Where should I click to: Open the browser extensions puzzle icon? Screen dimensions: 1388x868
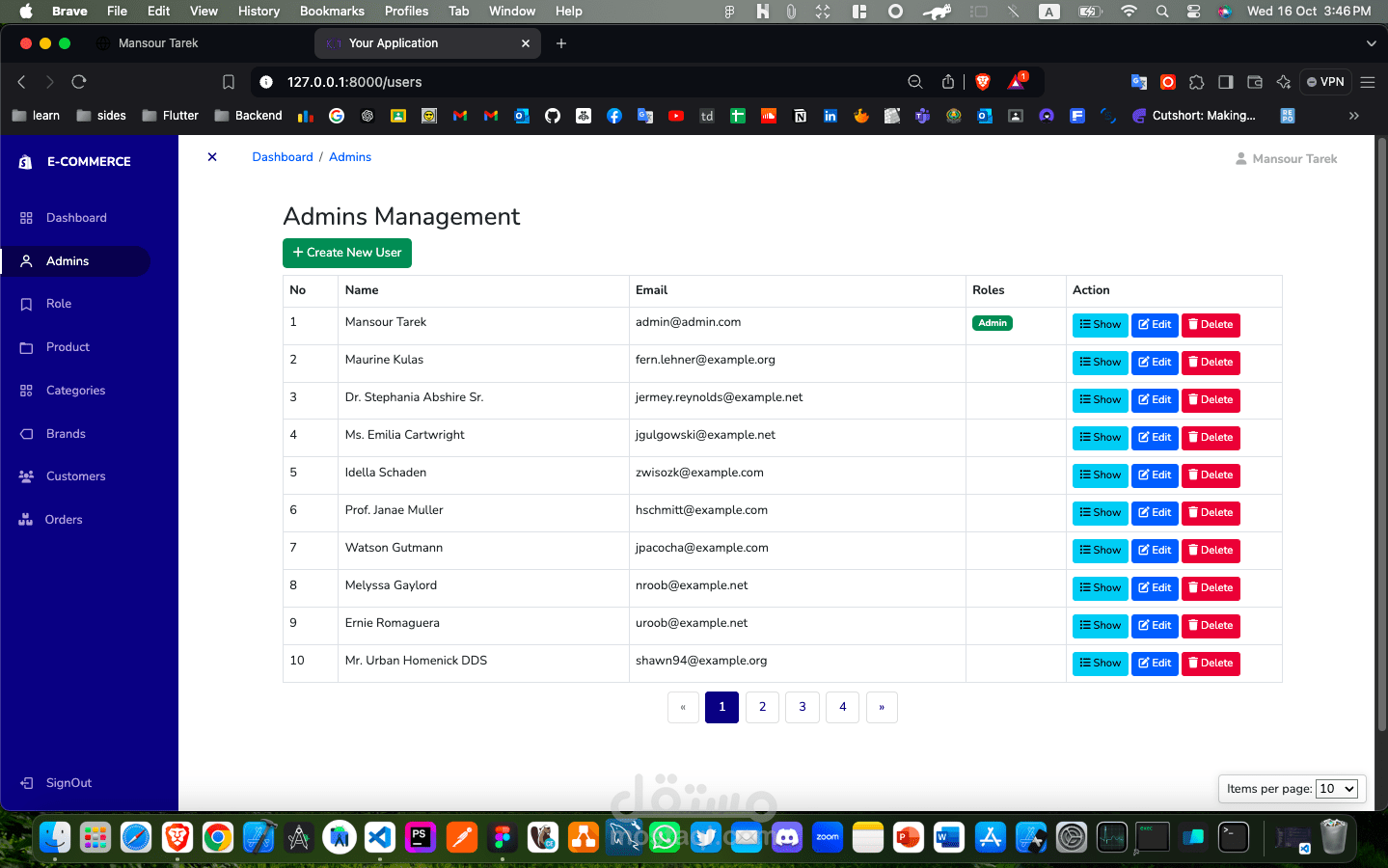tap(1197, 82)
